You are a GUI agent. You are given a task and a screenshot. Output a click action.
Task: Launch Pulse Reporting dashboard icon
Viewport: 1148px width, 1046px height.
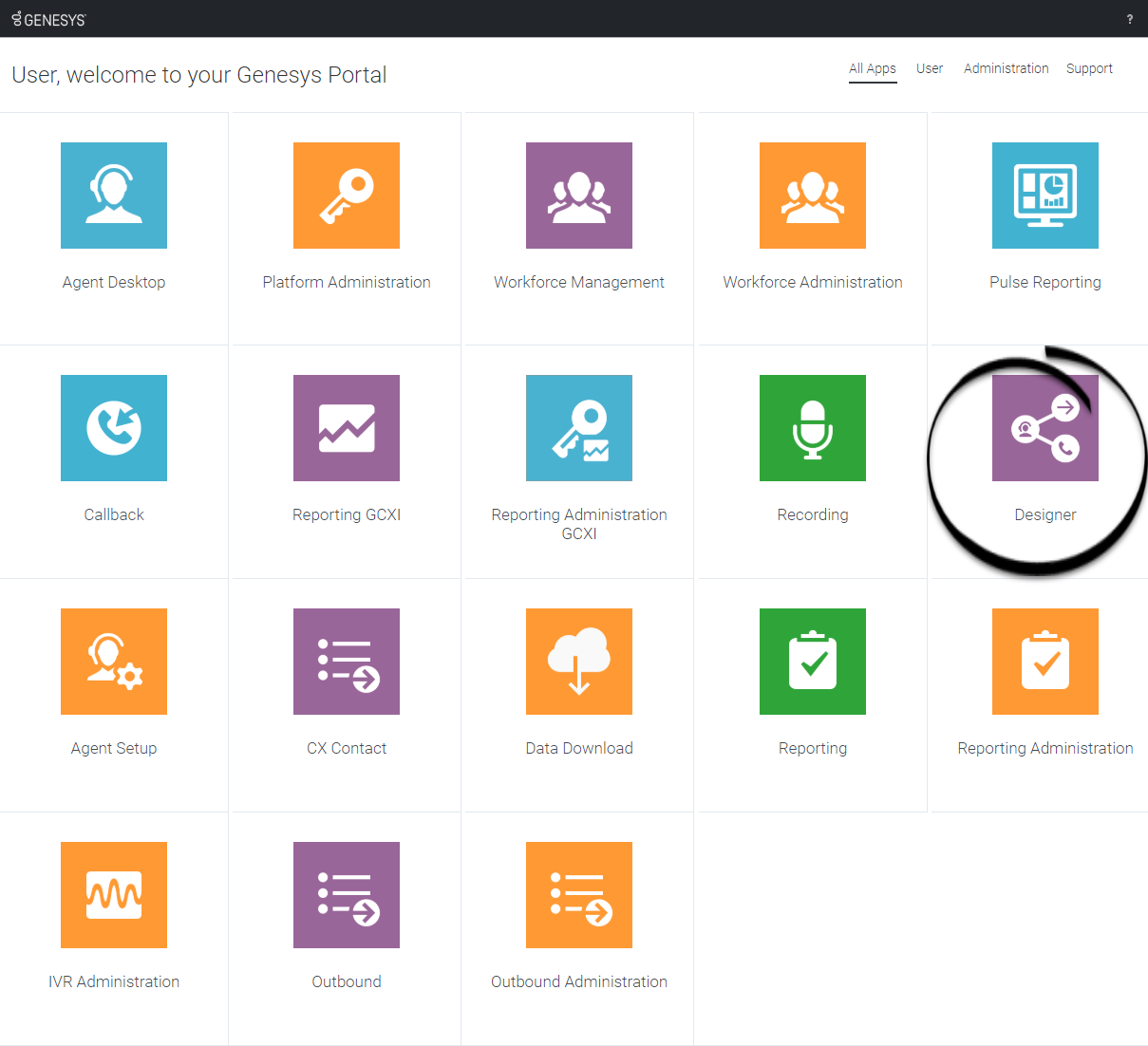[1045, 196]
